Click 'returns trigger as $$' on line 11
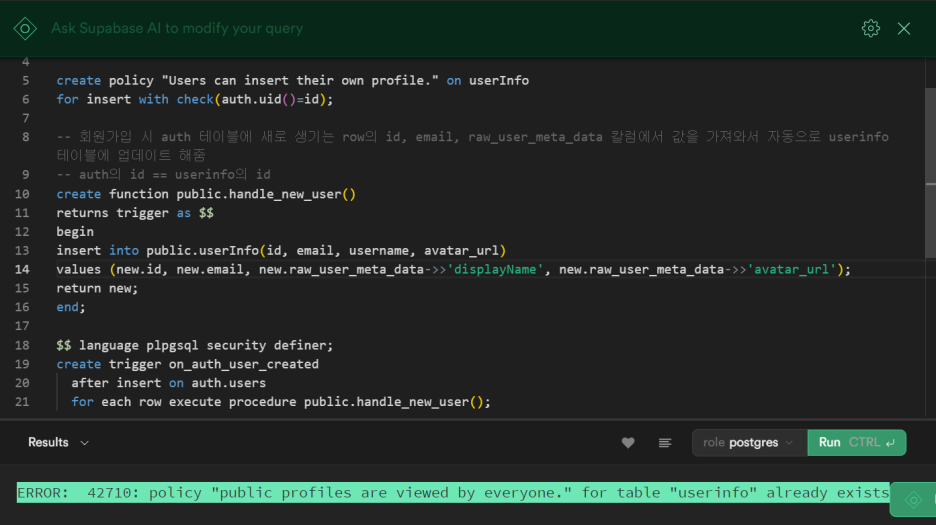The height and width of the screenshot is (525, 936). click(x=135, y=213)
